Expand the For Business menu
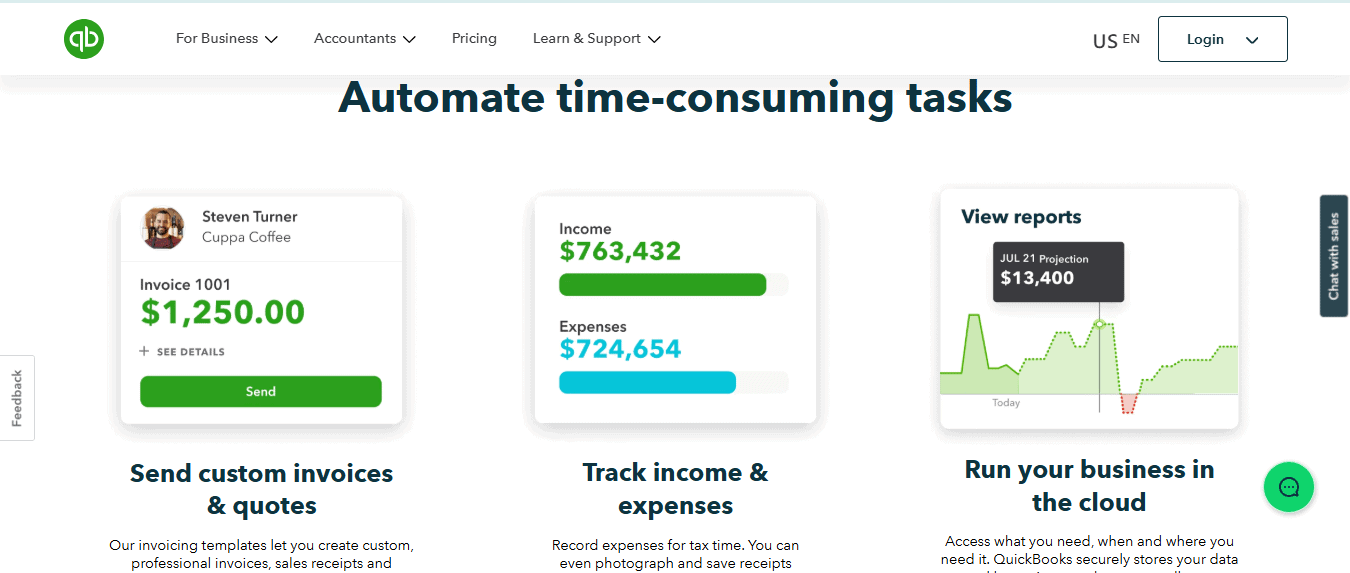 point(227,39)
